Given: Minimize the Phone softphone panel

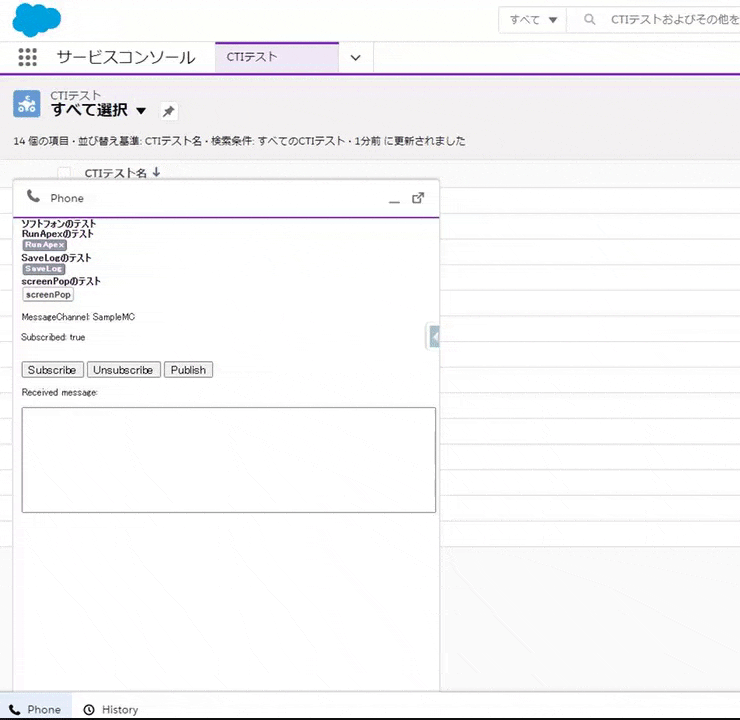Looking at the screenshot, I should [394, 200].
